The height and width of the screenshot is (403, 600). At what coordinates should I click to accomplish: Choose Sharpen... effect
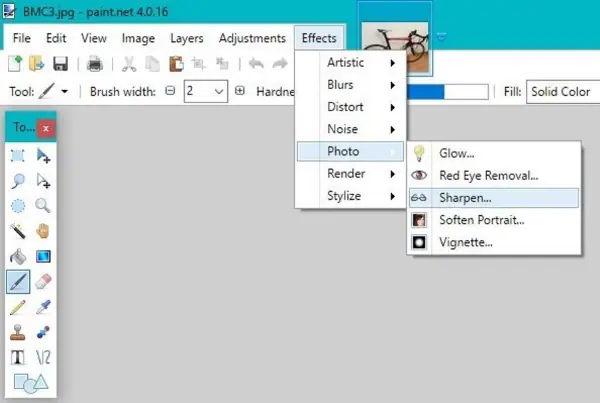pyautogui.click(x=494, y=198)
